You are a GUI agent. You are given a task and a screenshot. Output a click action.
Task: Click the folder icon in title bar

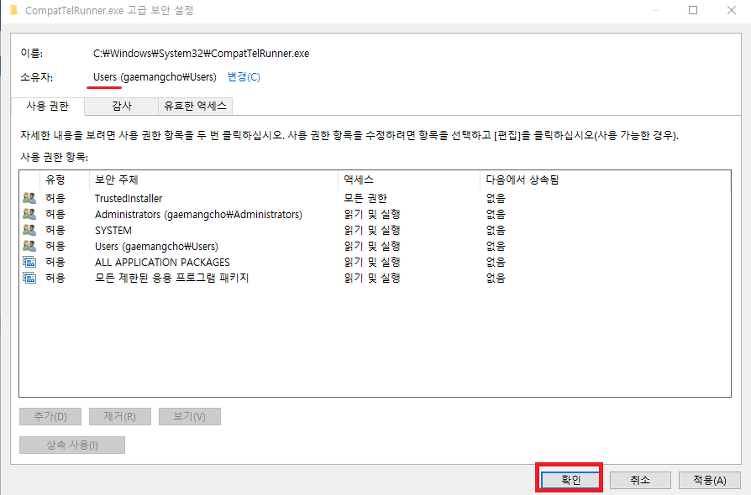(12, 9)
